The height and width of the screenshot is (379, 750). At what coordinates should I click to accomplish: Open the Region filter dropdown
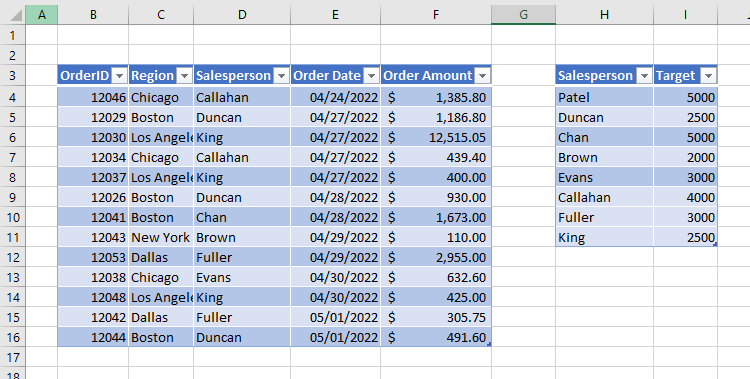click(184, 76)
